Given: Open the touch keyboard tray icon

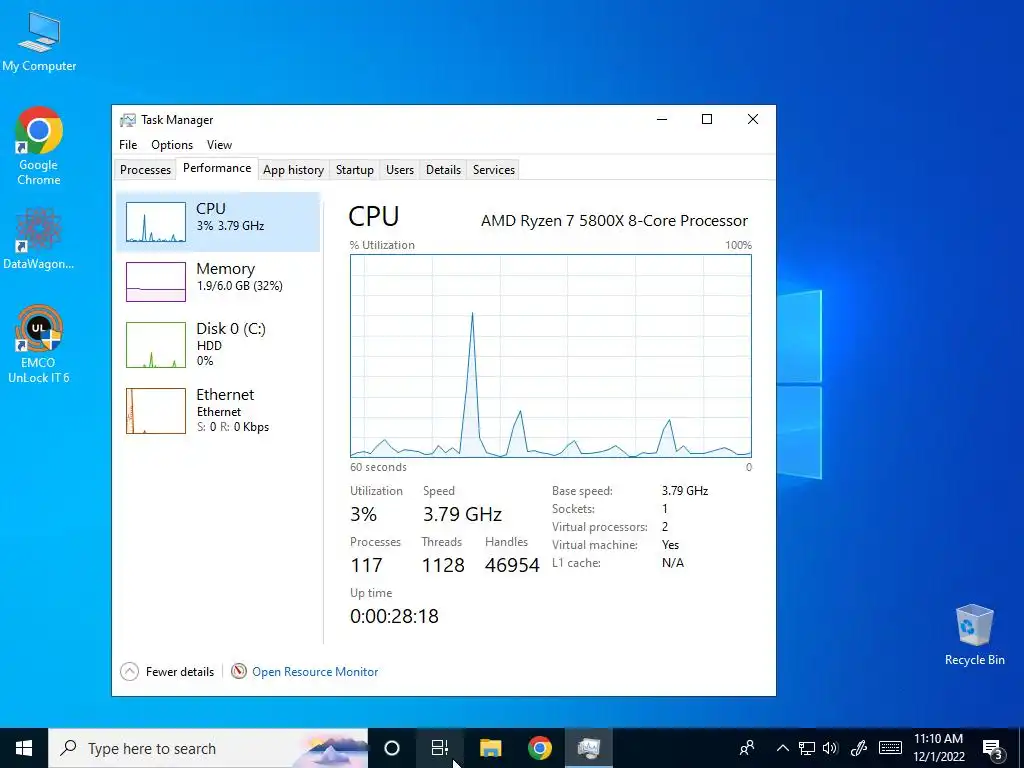Looking at the screenshot, I should pyautogui.click(x=890, y=748).
